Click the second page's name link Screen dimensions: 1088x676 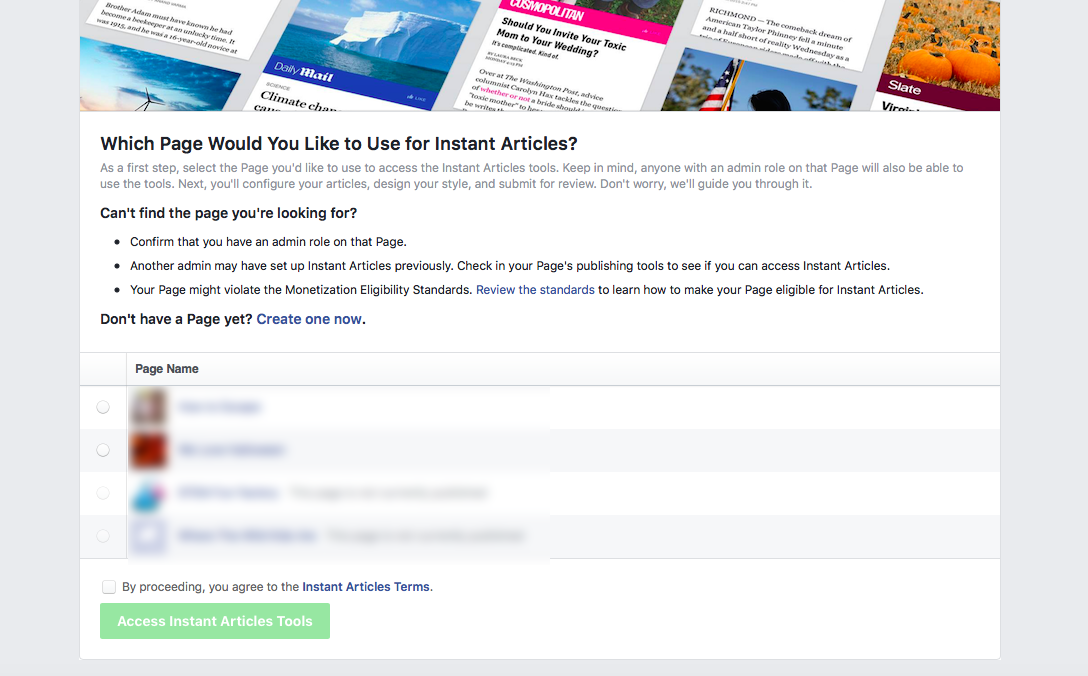click(232, 450)
